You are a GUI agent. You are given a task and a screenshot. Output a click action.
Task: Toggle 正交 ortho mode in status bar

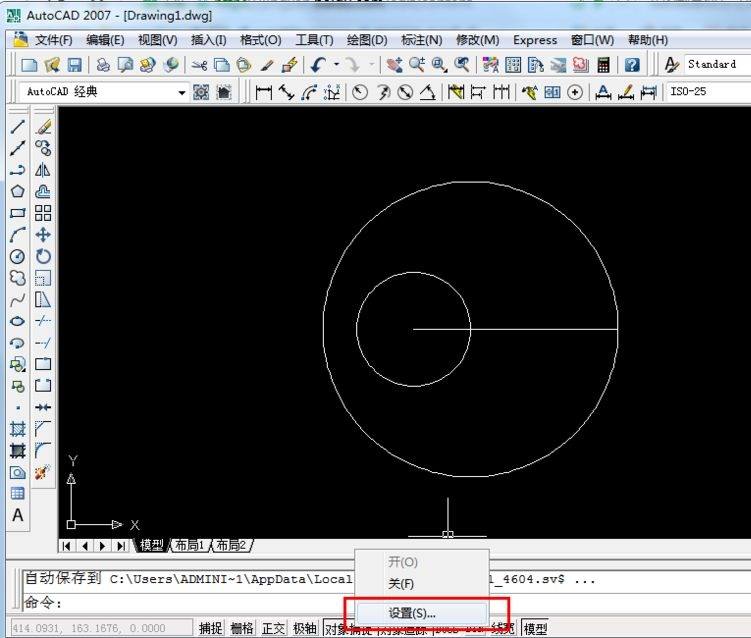[273, 628]
